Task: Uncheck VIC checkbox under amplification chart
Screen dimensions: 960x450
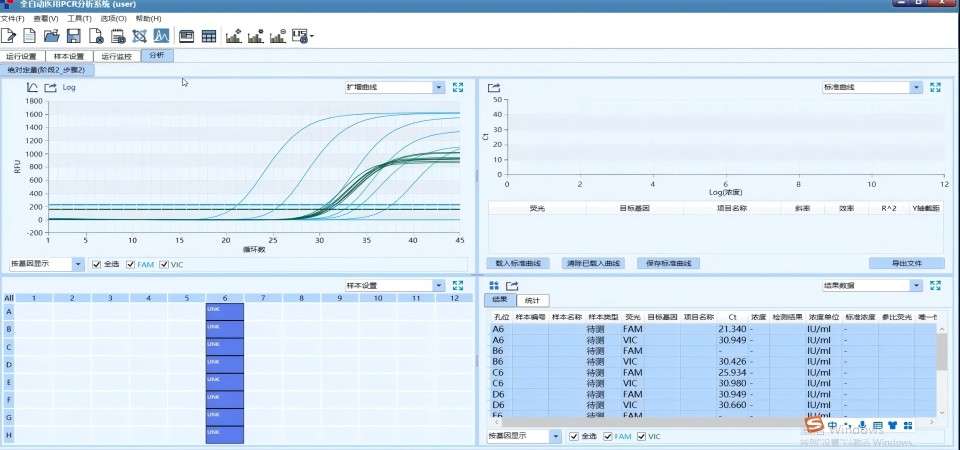Action: click(164, 264)
